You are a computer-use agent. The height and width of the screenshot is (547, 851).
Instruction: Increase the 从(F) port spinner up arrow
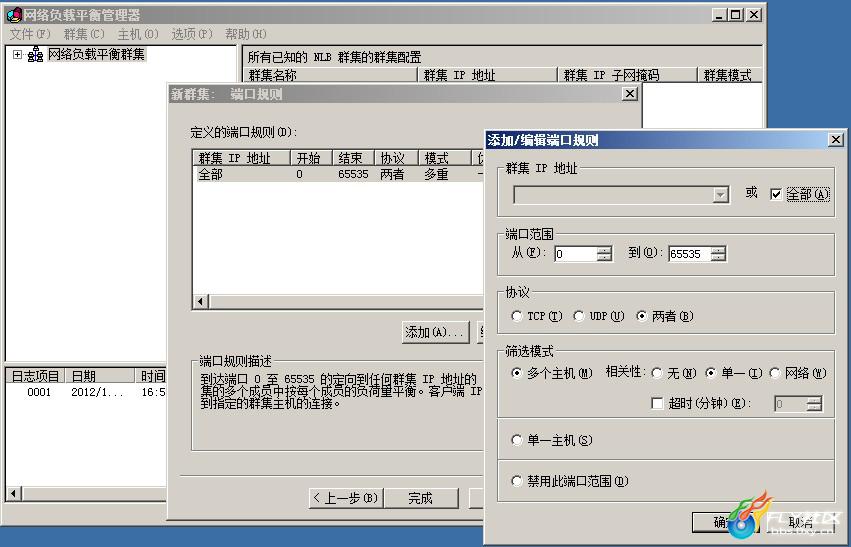pyautogui.click(x=605, y=250)
